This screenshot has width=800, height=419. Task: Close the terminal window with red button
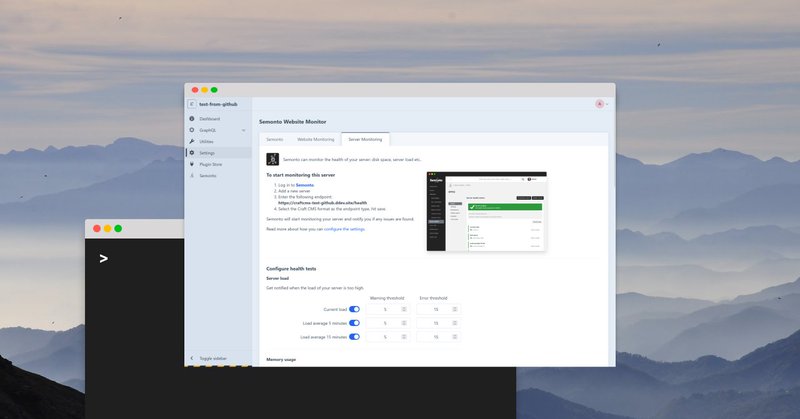[x=97, y=228]
